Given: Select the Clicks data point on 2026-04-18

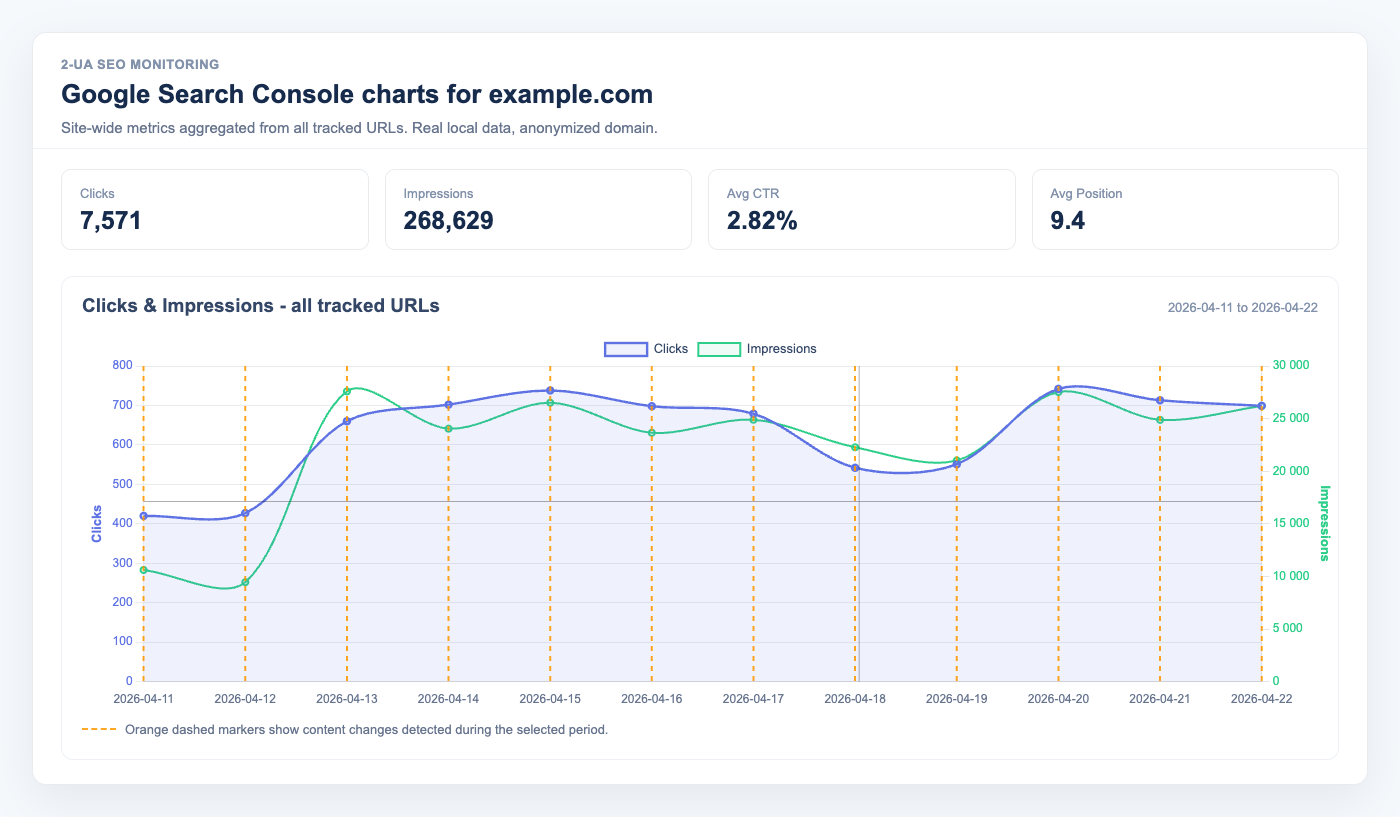Looking at the screenshot, I should 855,468.
